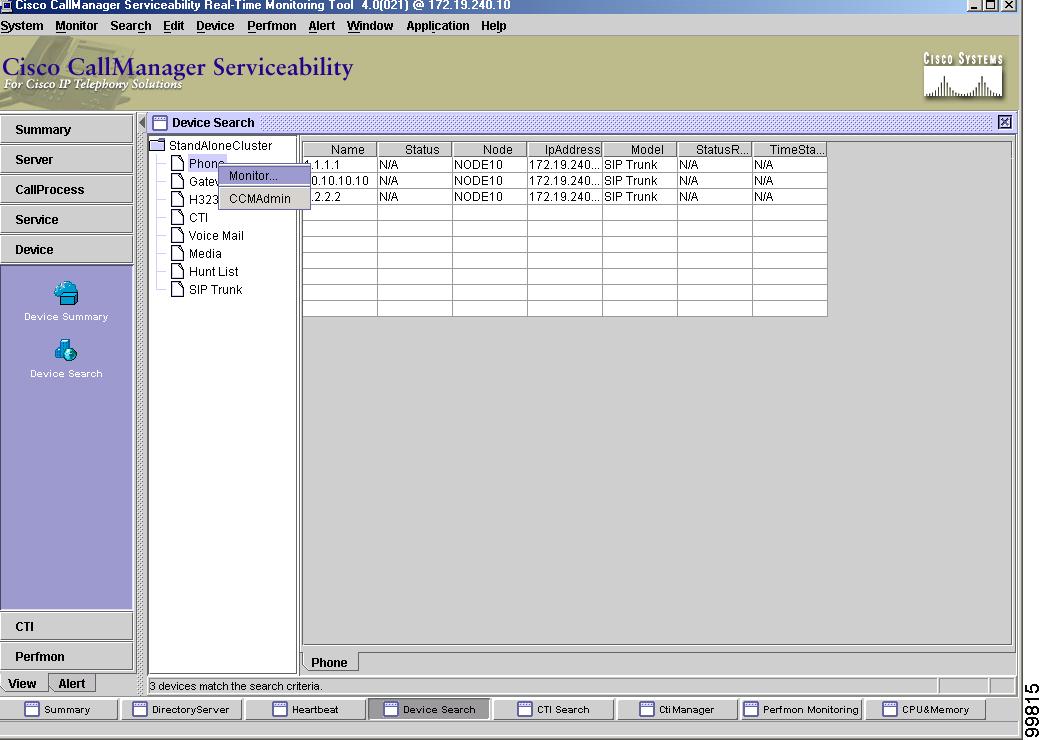The height and width of the screenshot is (740, 1045).
Task: Open the Device Search icon in sidebar
Action: (66, 350)
